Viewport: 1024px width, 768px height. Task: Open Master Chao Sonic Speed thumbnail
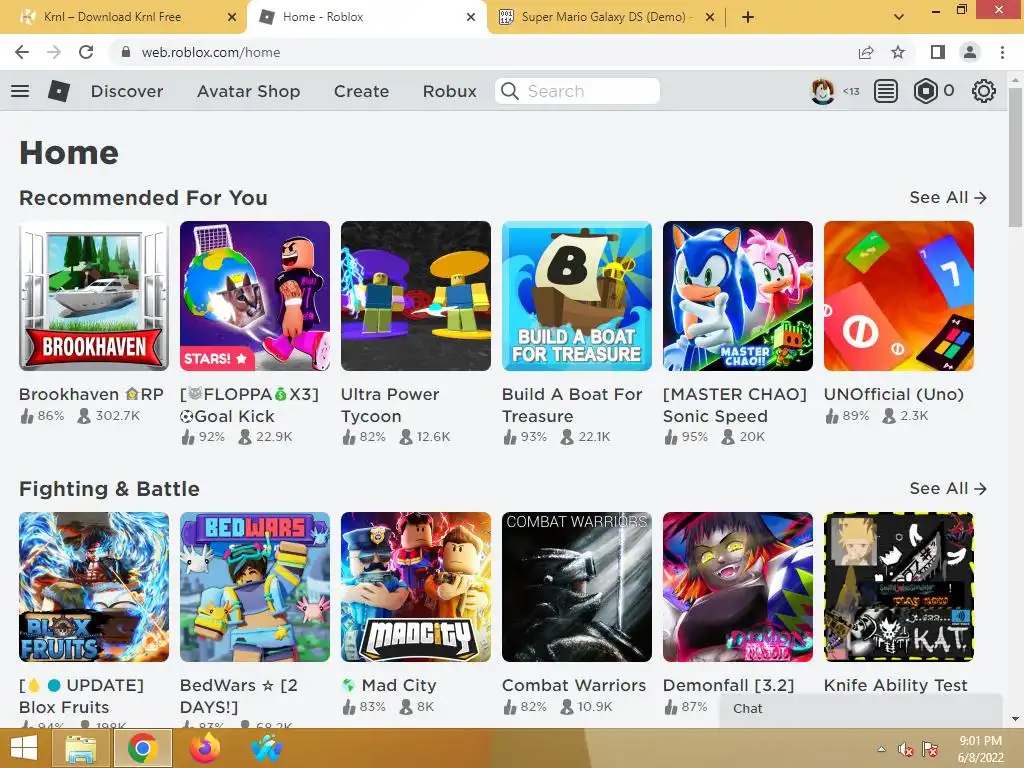(x=738, y=296)
